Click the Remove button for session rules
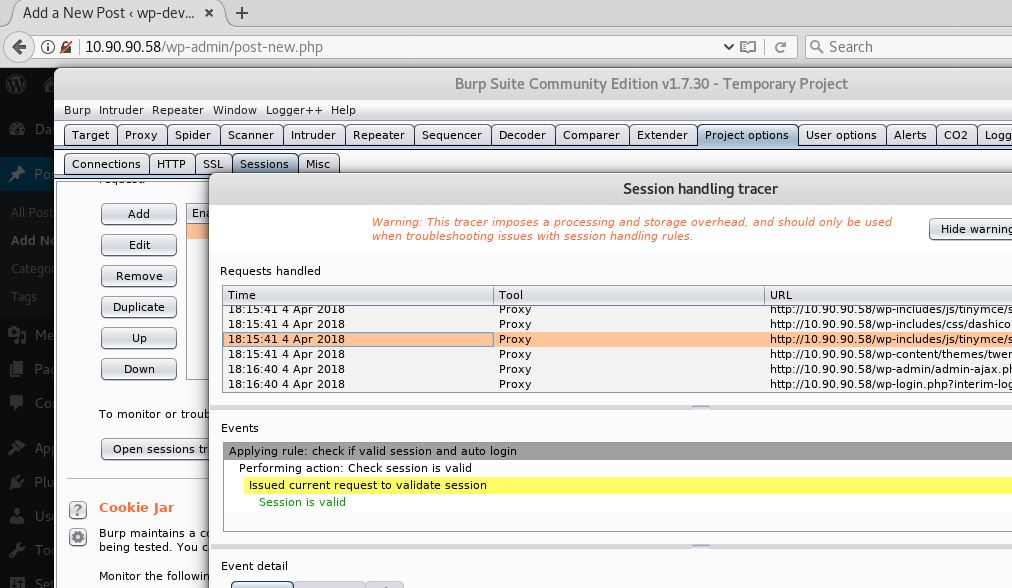Screen dimensions: 1012x588 click(139, 276)
